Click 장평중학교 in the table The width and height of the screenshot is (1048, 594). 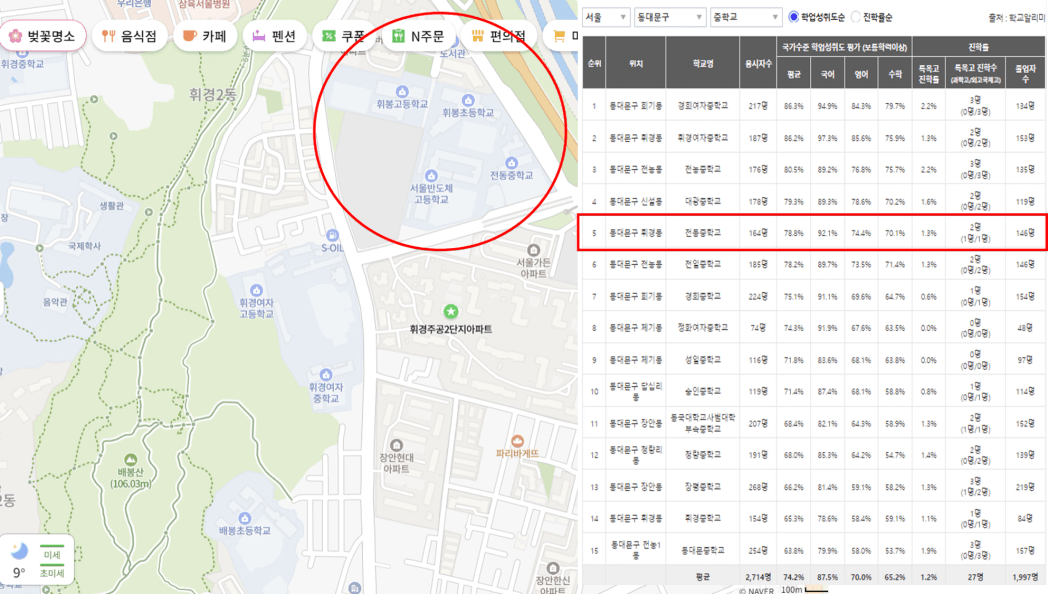pyautogui.click(x=702, y=486)
